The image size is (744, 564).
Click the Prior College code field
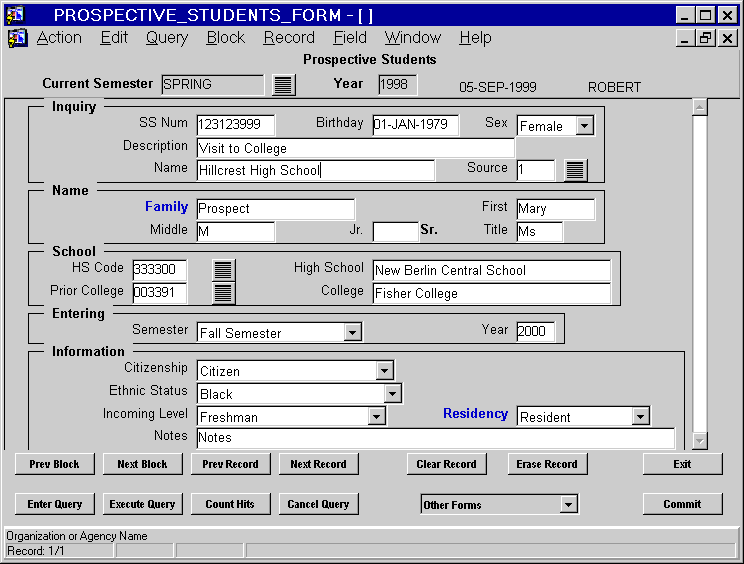[159, 293]
